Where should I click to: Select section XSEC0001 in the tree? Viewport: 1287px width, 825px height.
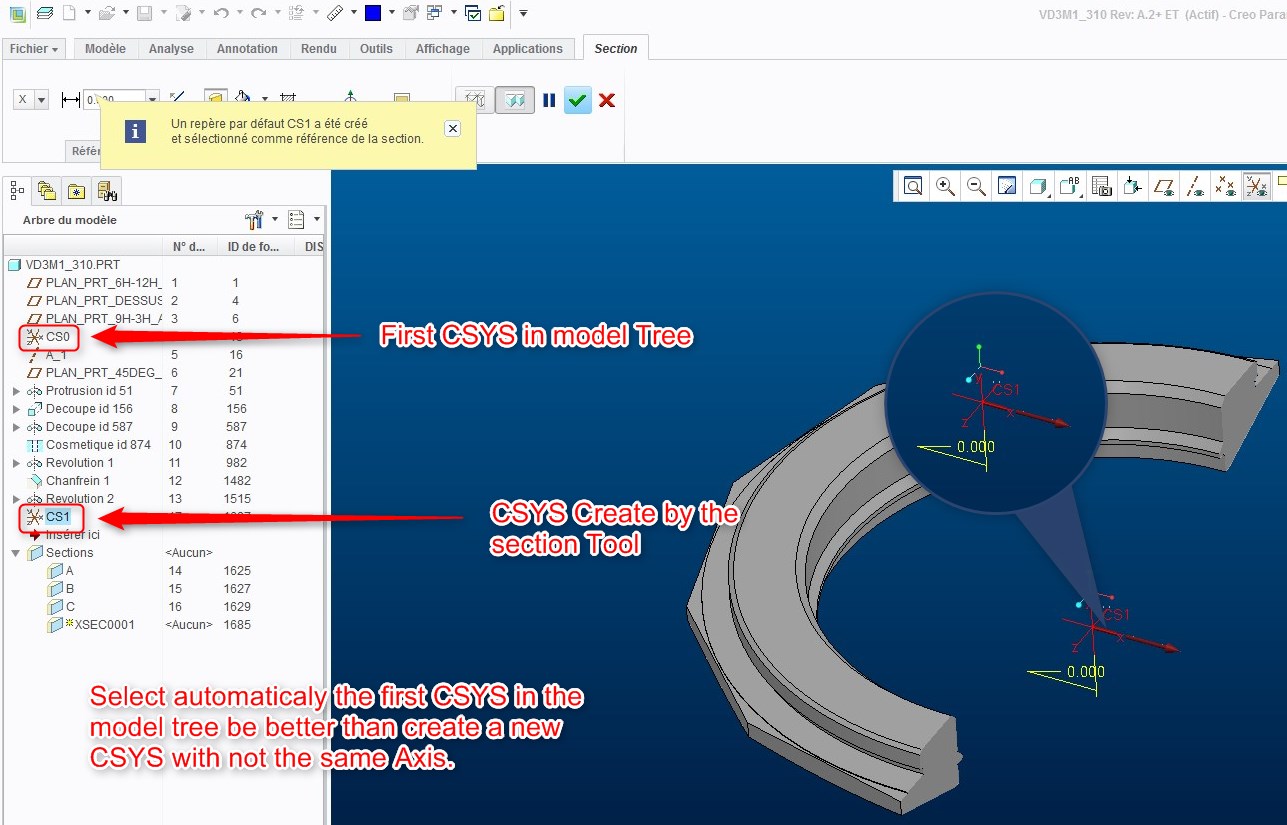(x=104, y=625)
